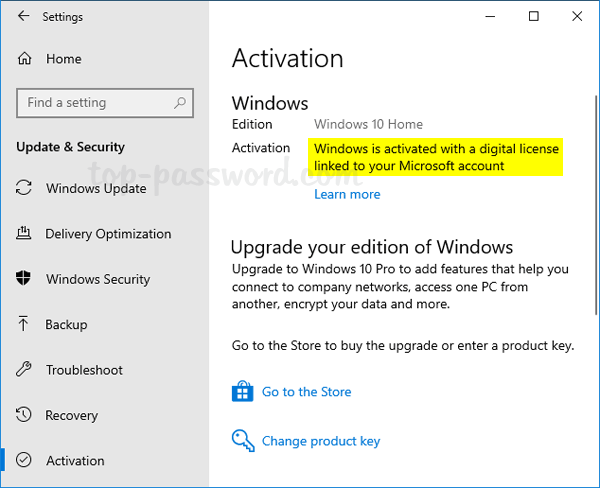Viewport: 600px width, 488px height.
Task: Focus the Find a setting search box
Action: pyautogui.click(x=95, y=103)
